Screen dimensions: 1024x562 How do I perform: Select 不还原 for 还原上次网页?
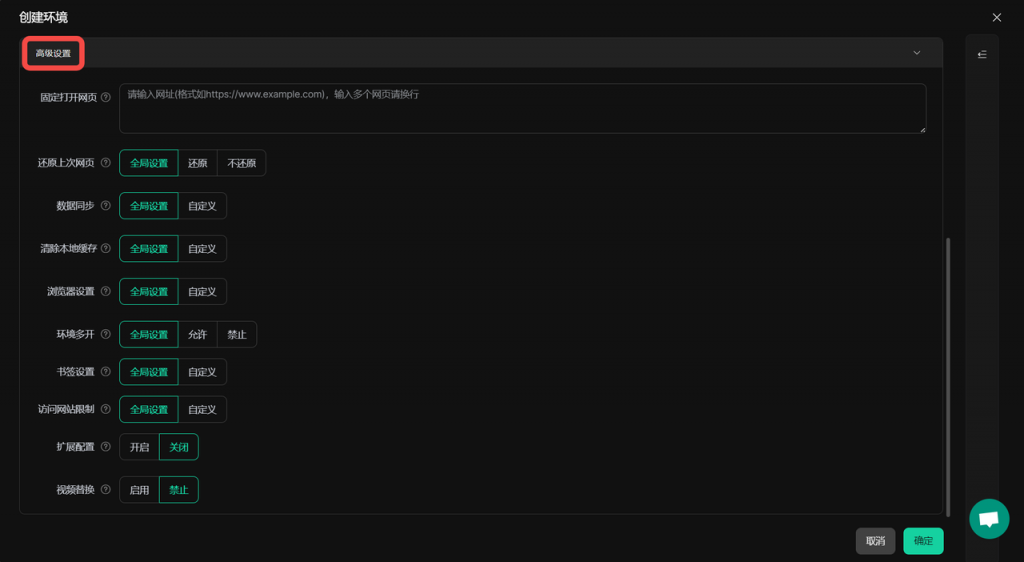(x=241, y=163)
